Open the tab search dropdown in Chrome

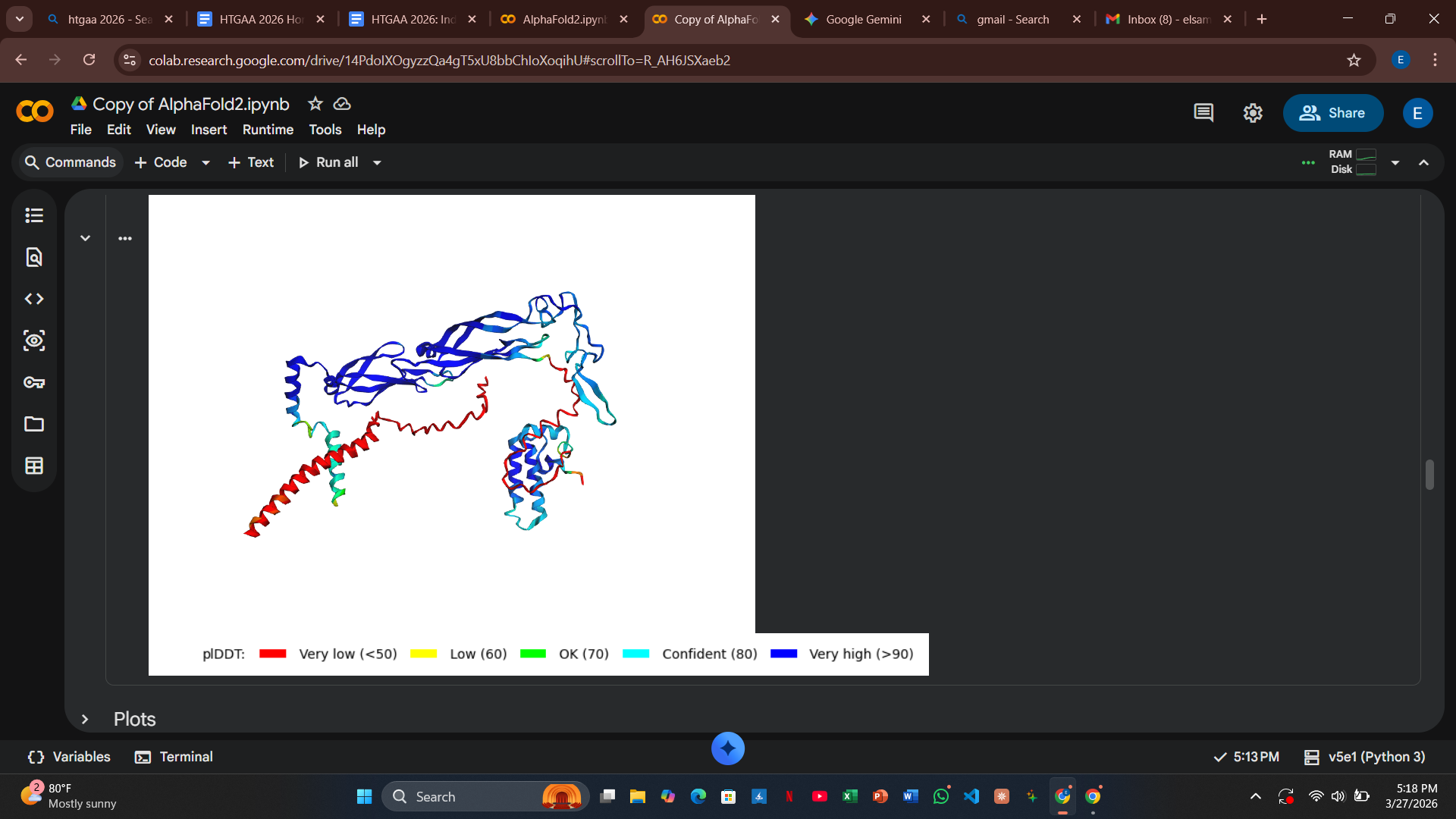[x=20, y=19]
